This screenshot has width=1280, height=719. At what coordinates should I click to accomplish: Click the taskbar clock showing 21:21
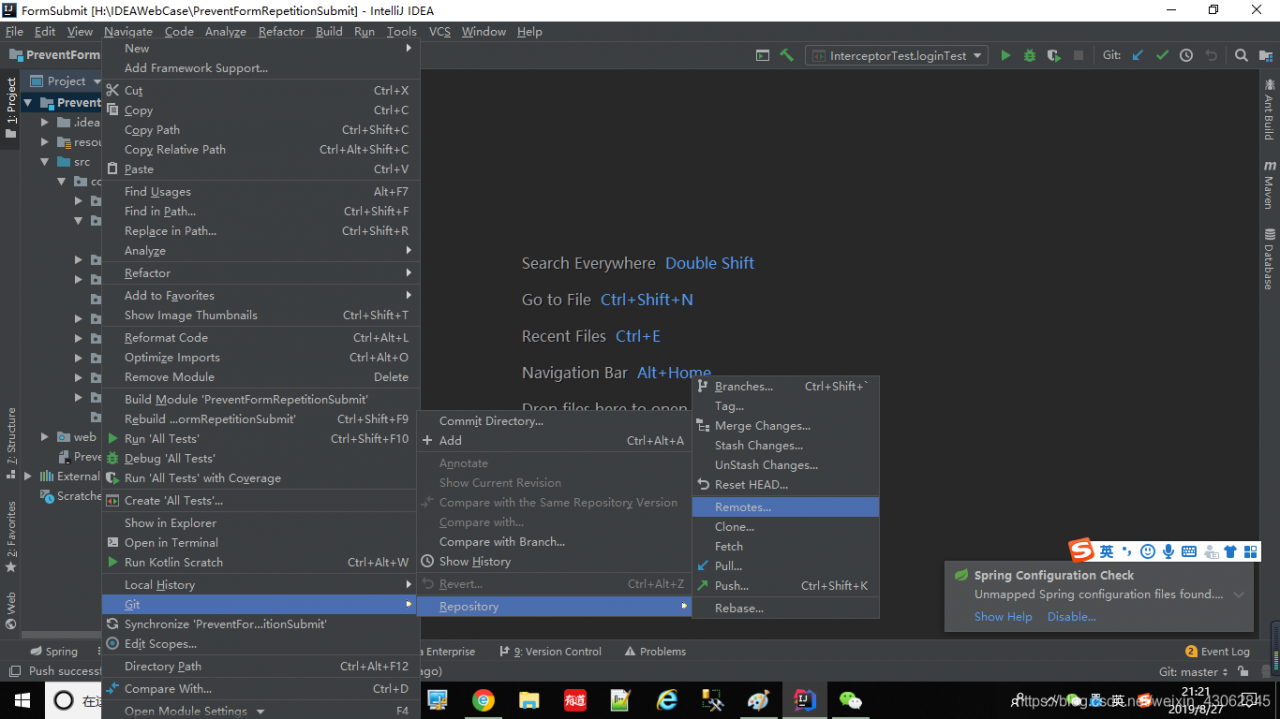pyautogui.click(x=1196, y=692)
